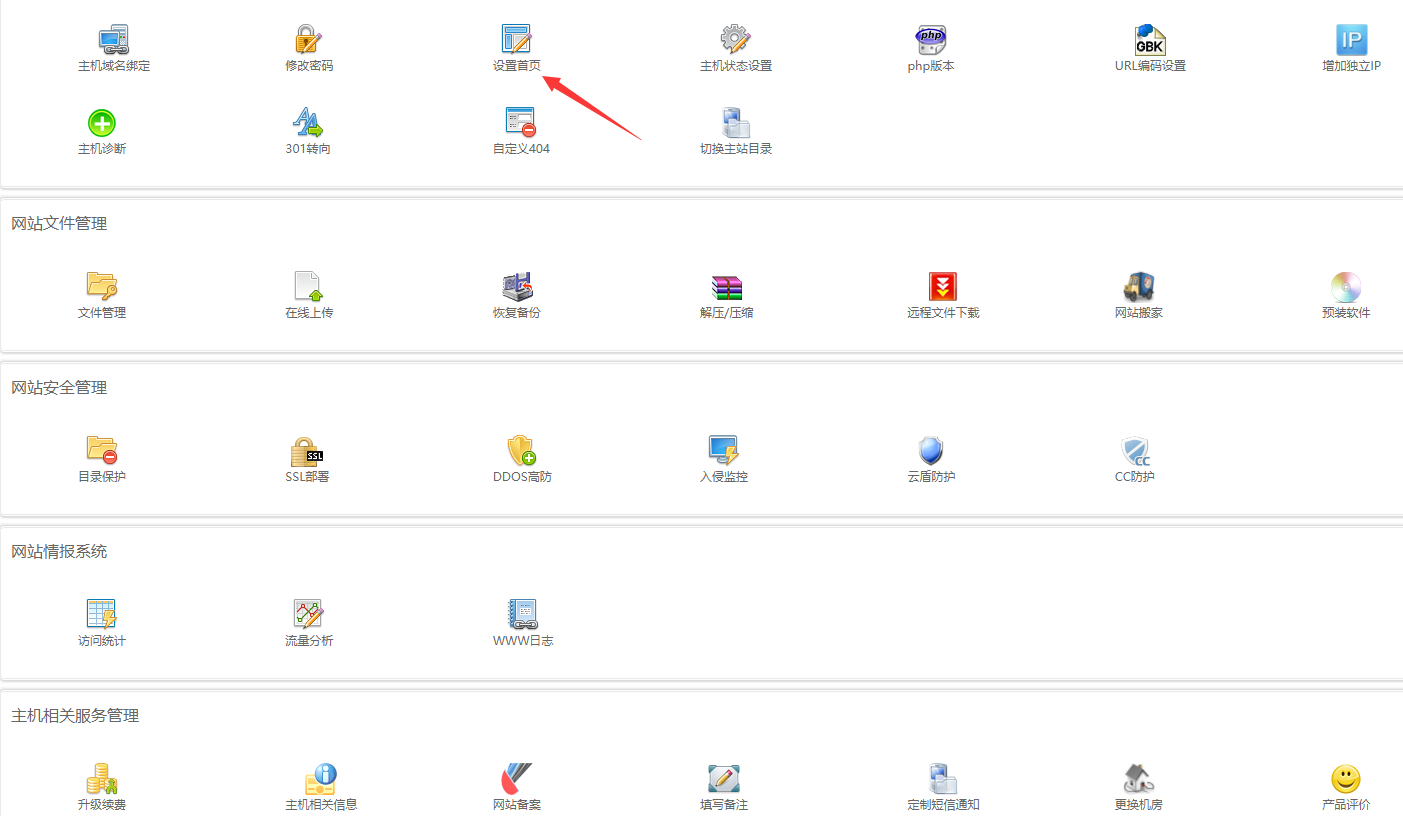Open the SSL部署 lock icon

[x=307, y=451]
